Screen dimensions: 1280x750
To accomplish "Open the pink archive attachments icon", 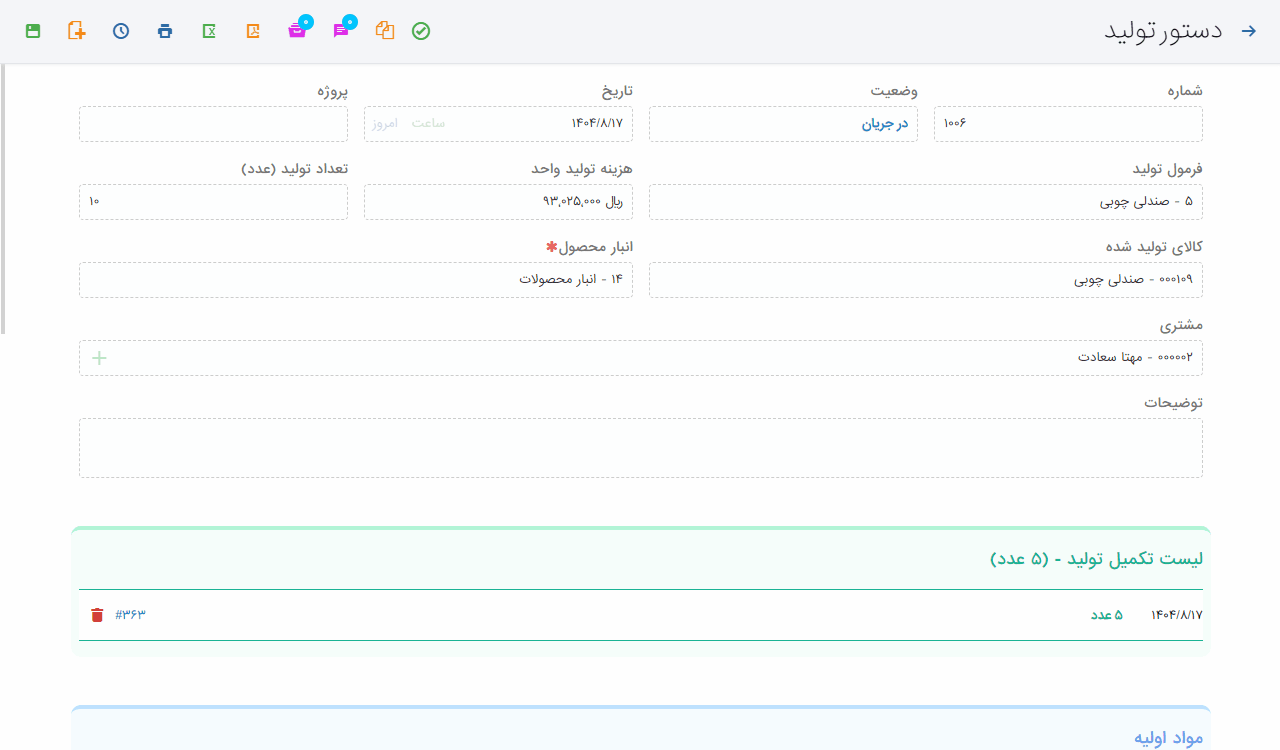I will coord(297,31).
